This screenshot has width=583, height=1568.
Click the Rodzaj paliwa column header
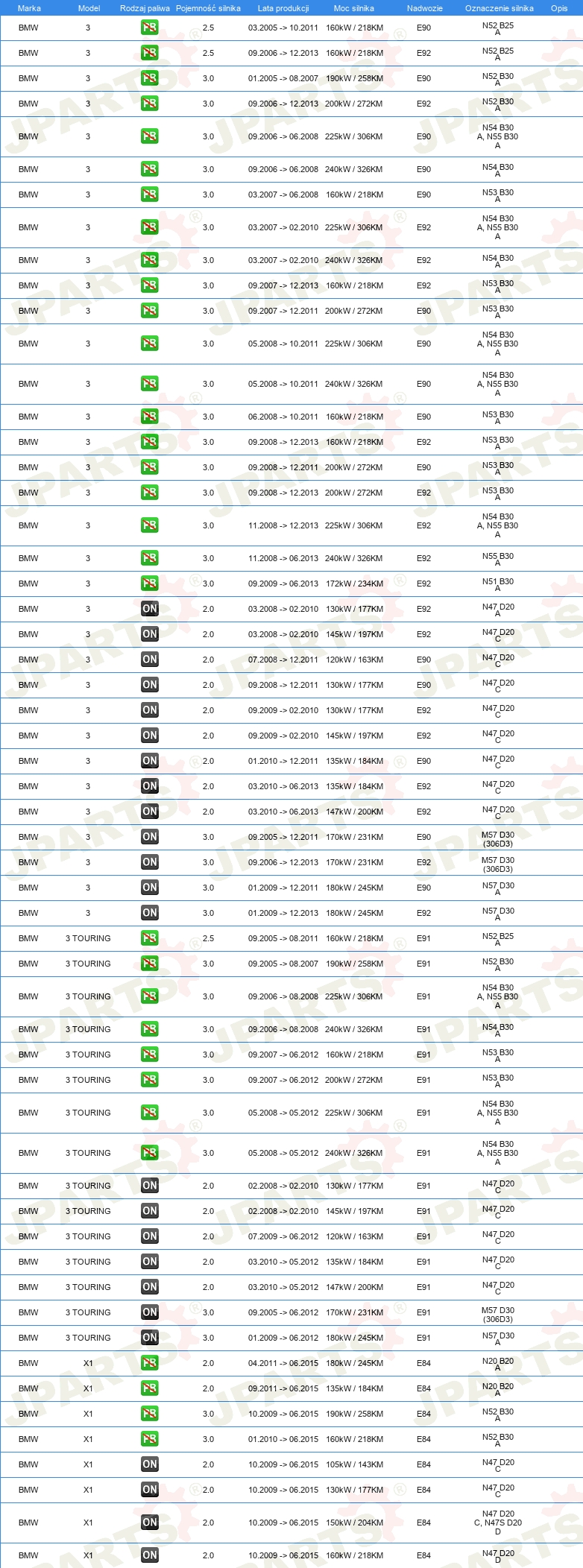coord(145,8)
